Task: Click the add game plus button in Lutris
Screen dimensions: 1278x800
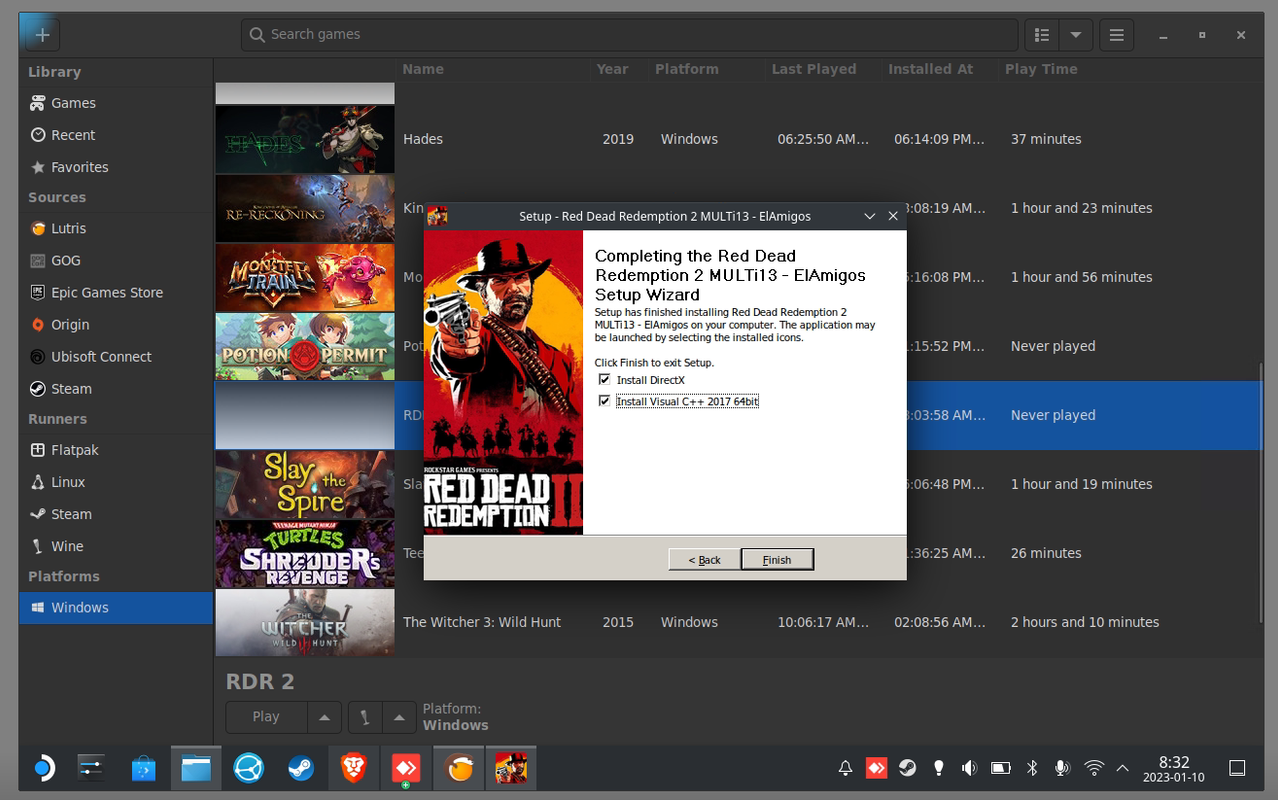Action: tap(41, 34)
